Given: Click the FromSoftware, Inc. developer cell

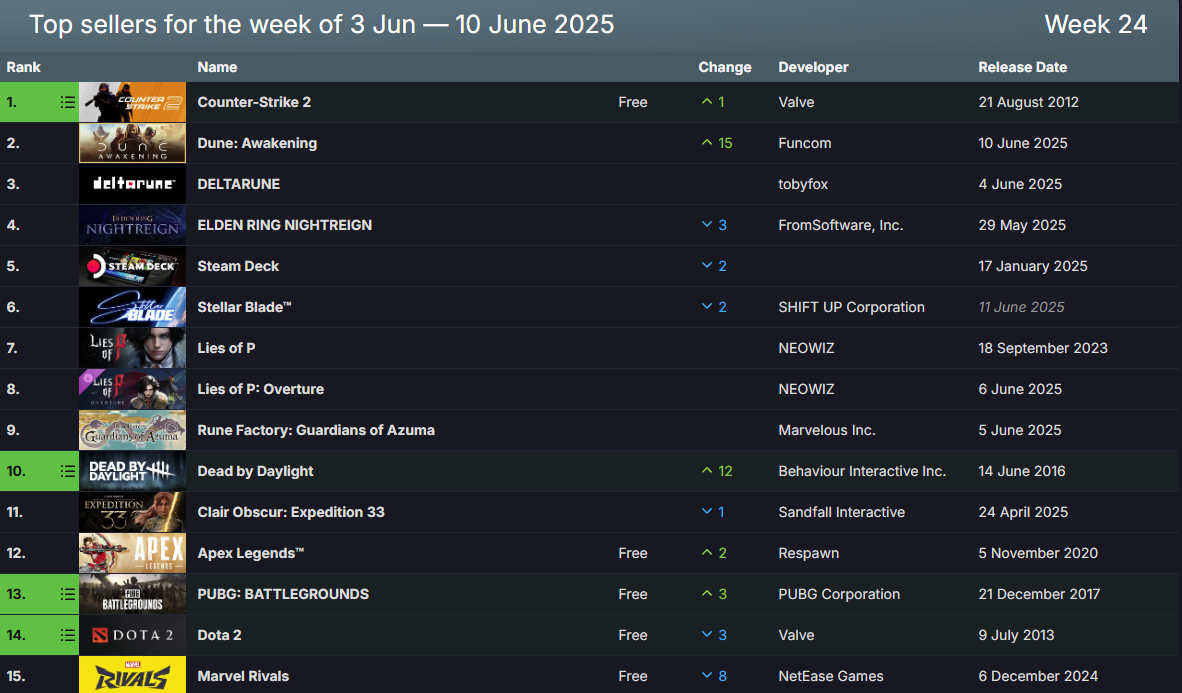Looking at the screenshot, I should (x=841, y=225).
